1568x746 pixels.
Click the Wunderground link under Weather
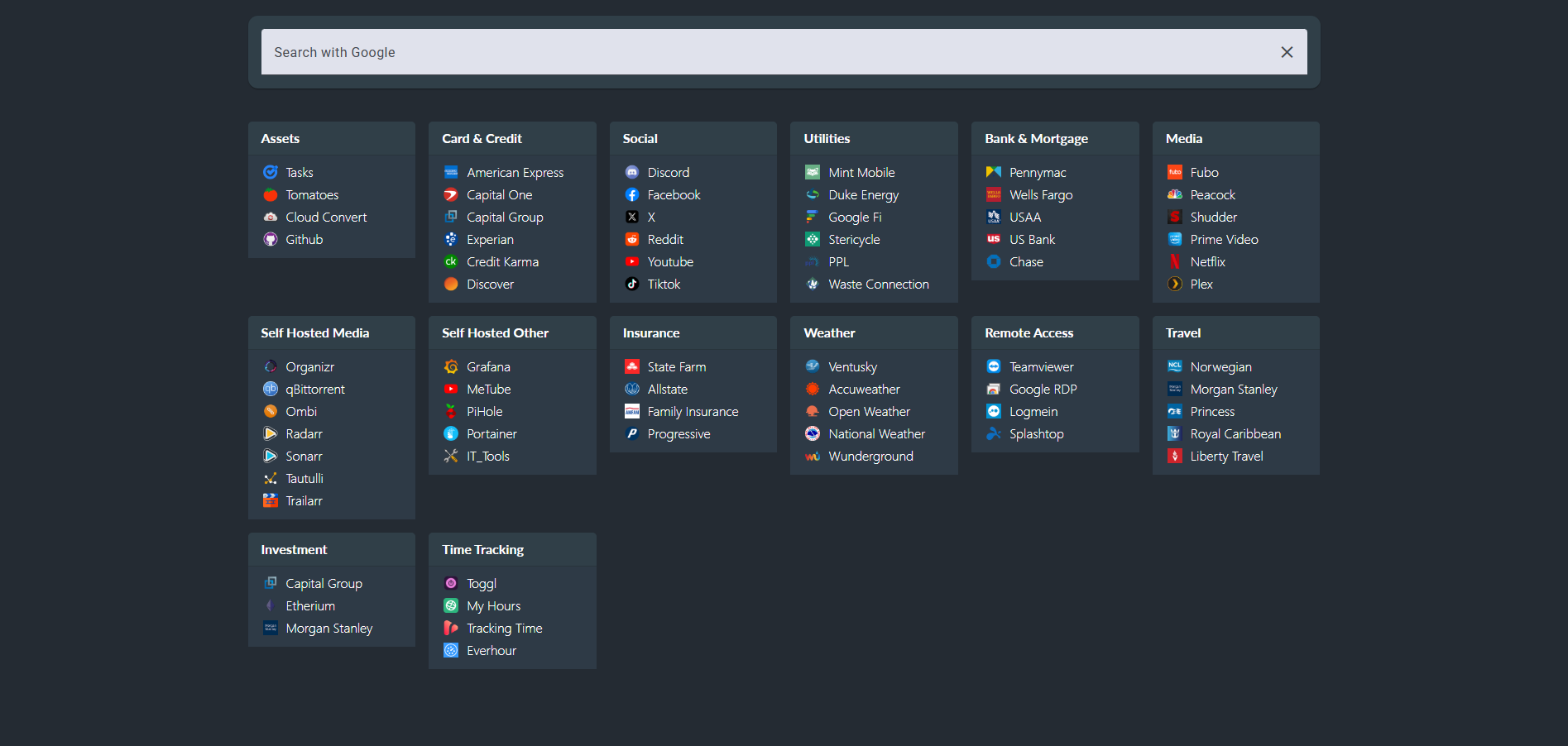[870, 456]
